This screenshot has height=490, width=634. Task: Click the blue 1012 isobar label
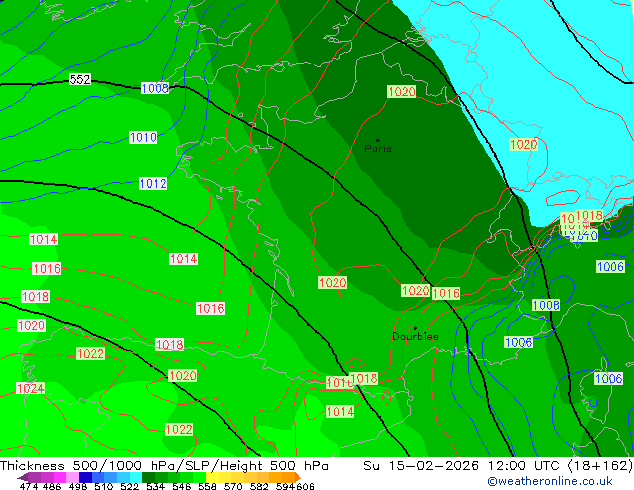(153, 184)
